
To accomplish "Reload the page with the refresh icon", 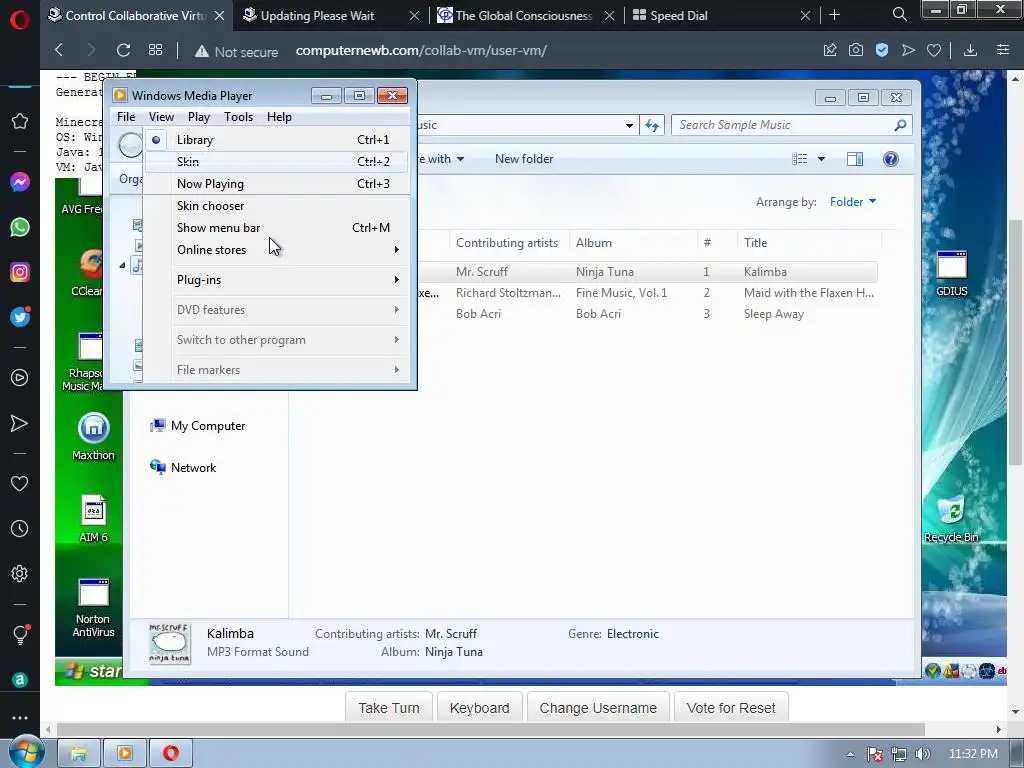I will tap(123, 50).
